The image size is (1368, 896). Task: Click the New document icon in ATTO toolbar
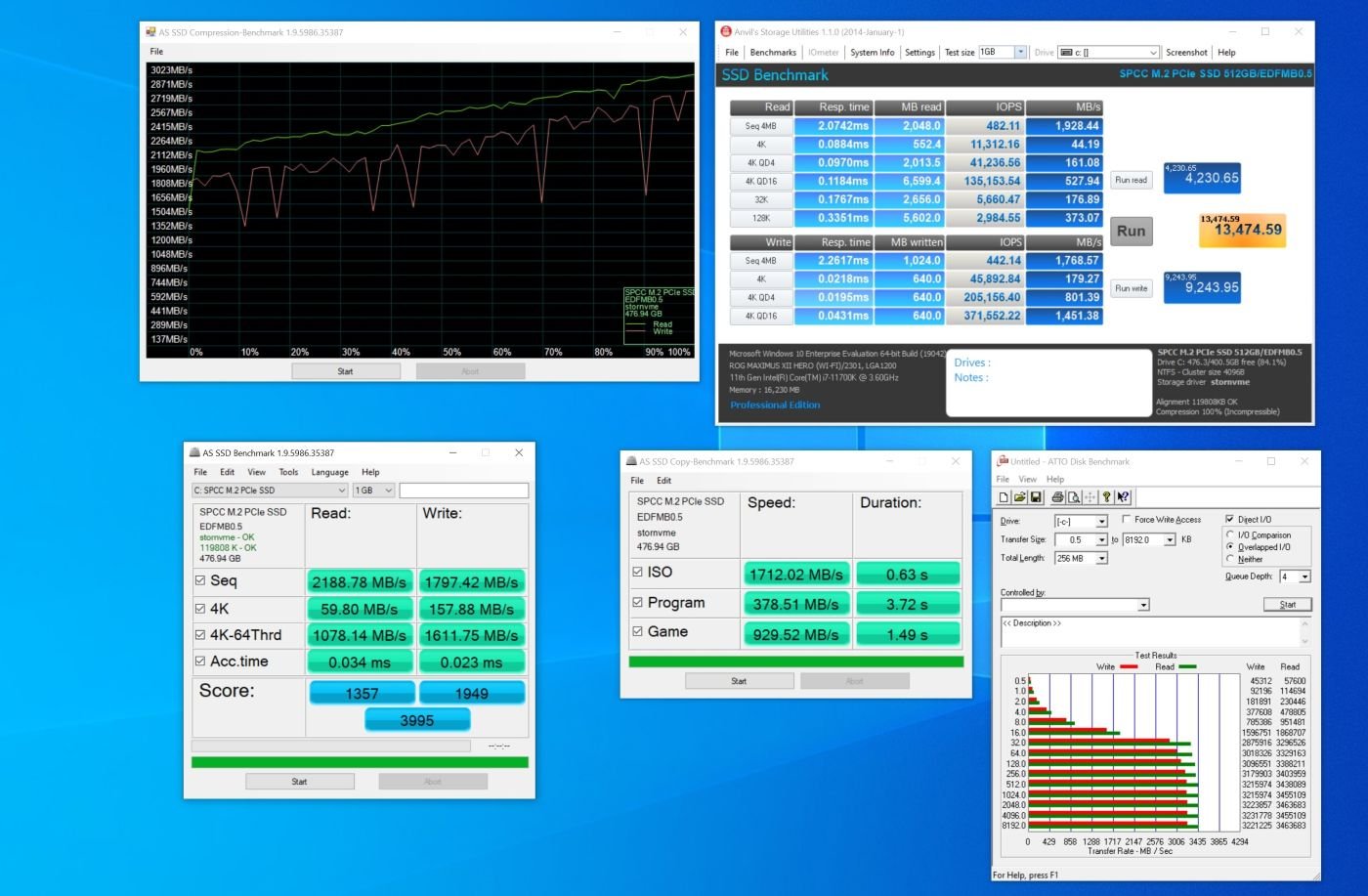pyautogui.click(x=1004, y=497)
